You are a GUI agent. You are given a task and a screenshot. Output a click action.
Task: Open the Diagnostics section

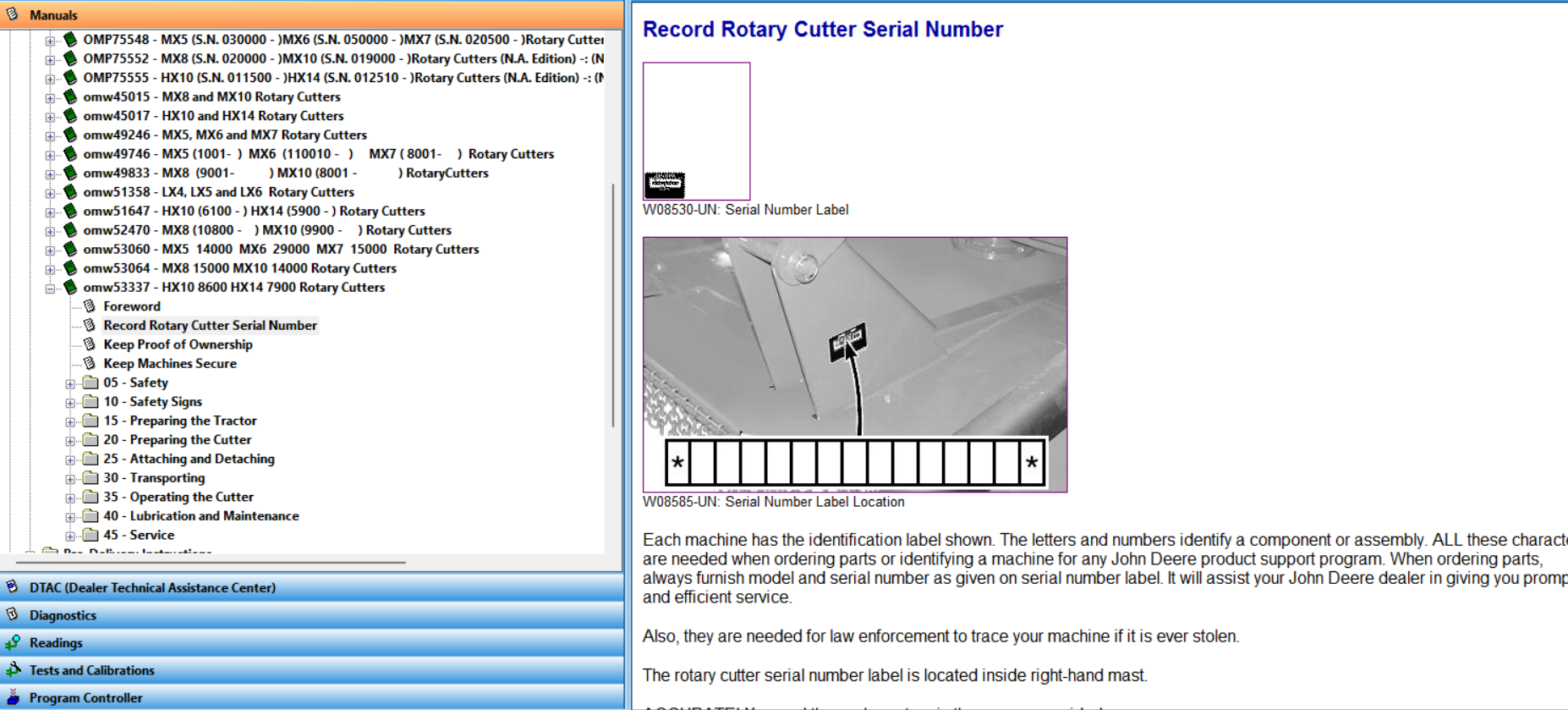click(x=311, y=615)
